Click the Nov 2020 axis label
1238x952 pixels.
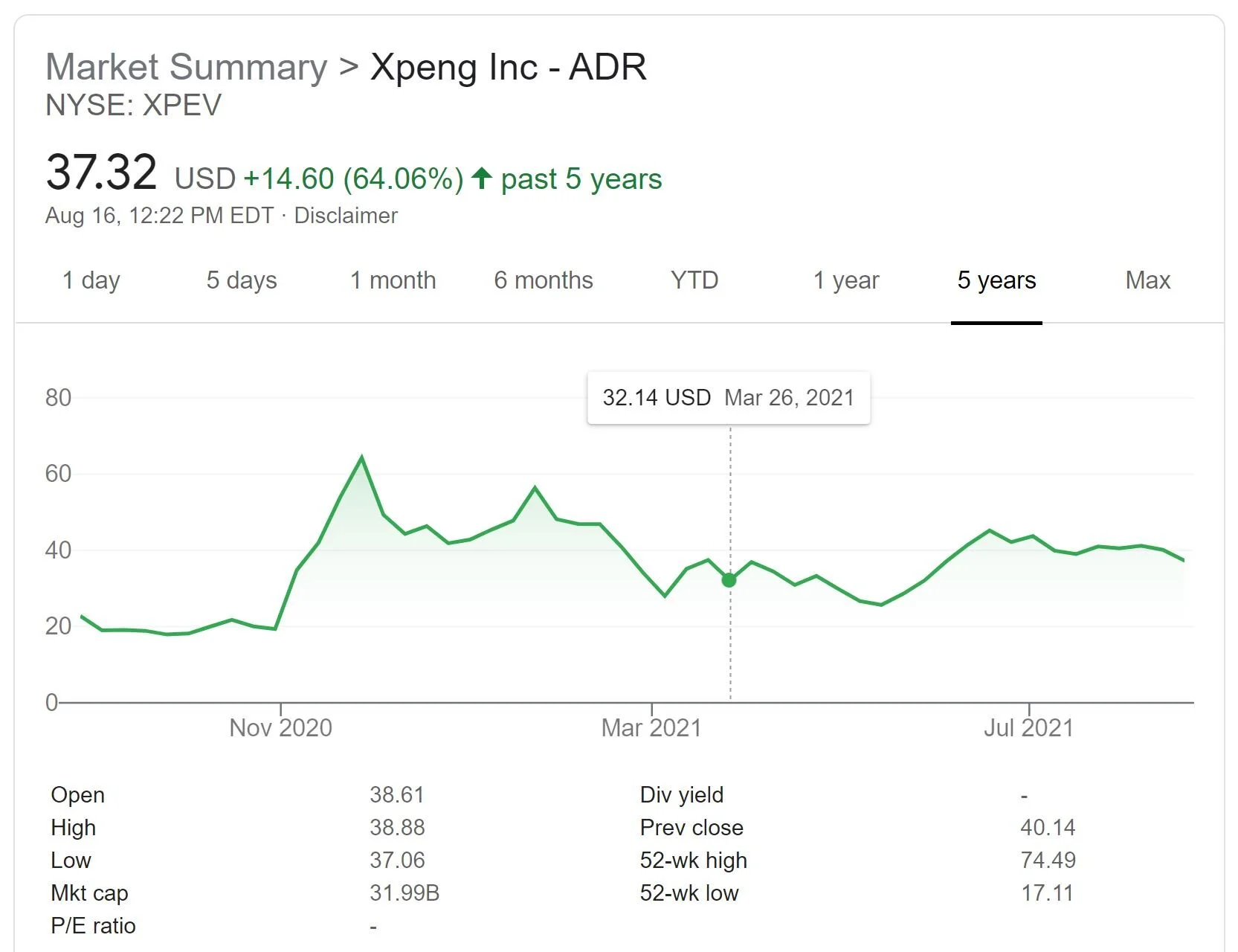[x=280, y=727]
